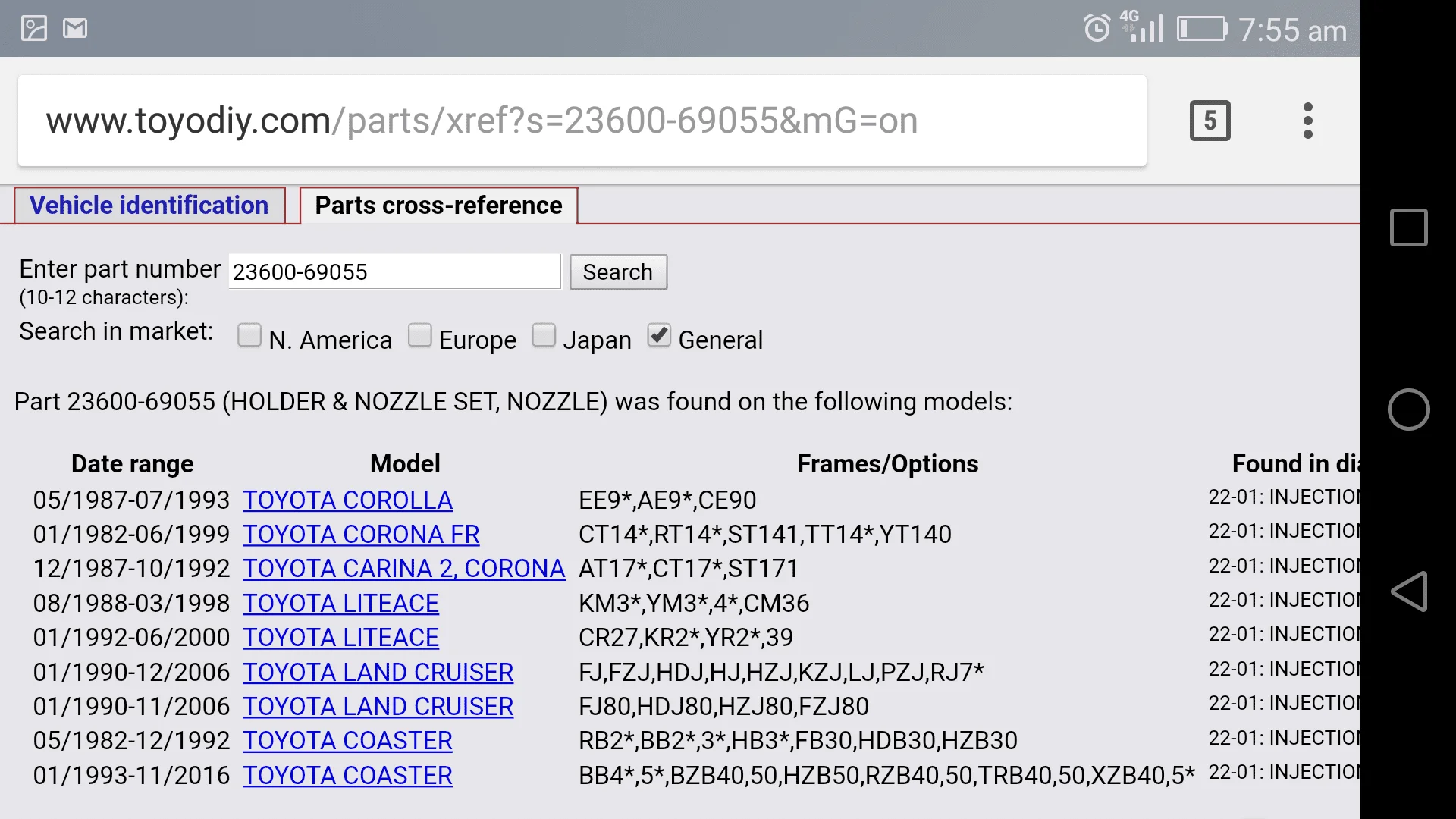Open the Chrome three-dot overflow menu

coord(1307,121)
